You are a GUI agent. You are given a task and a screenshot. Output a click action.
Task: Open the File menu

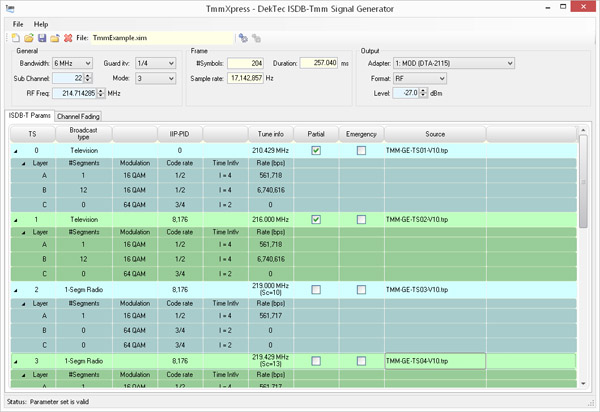[x=18, y=24]
